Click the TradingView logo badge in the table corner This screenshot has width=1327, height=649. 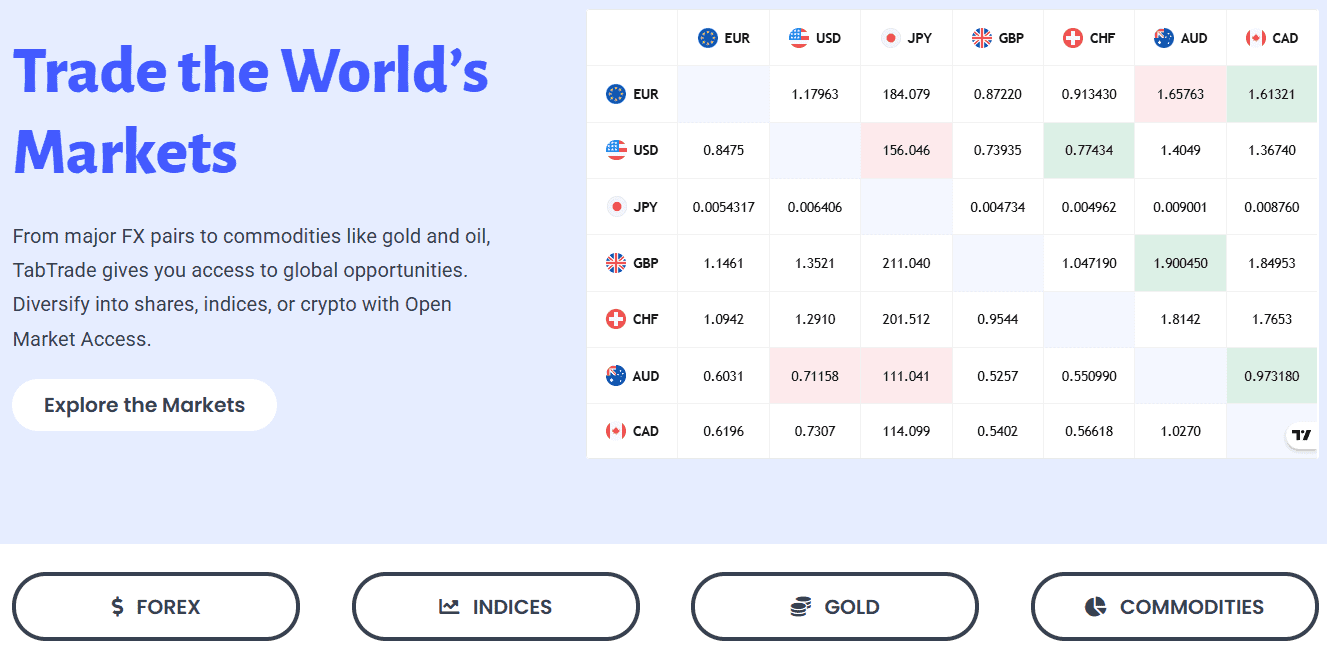tap(1301, 435)
